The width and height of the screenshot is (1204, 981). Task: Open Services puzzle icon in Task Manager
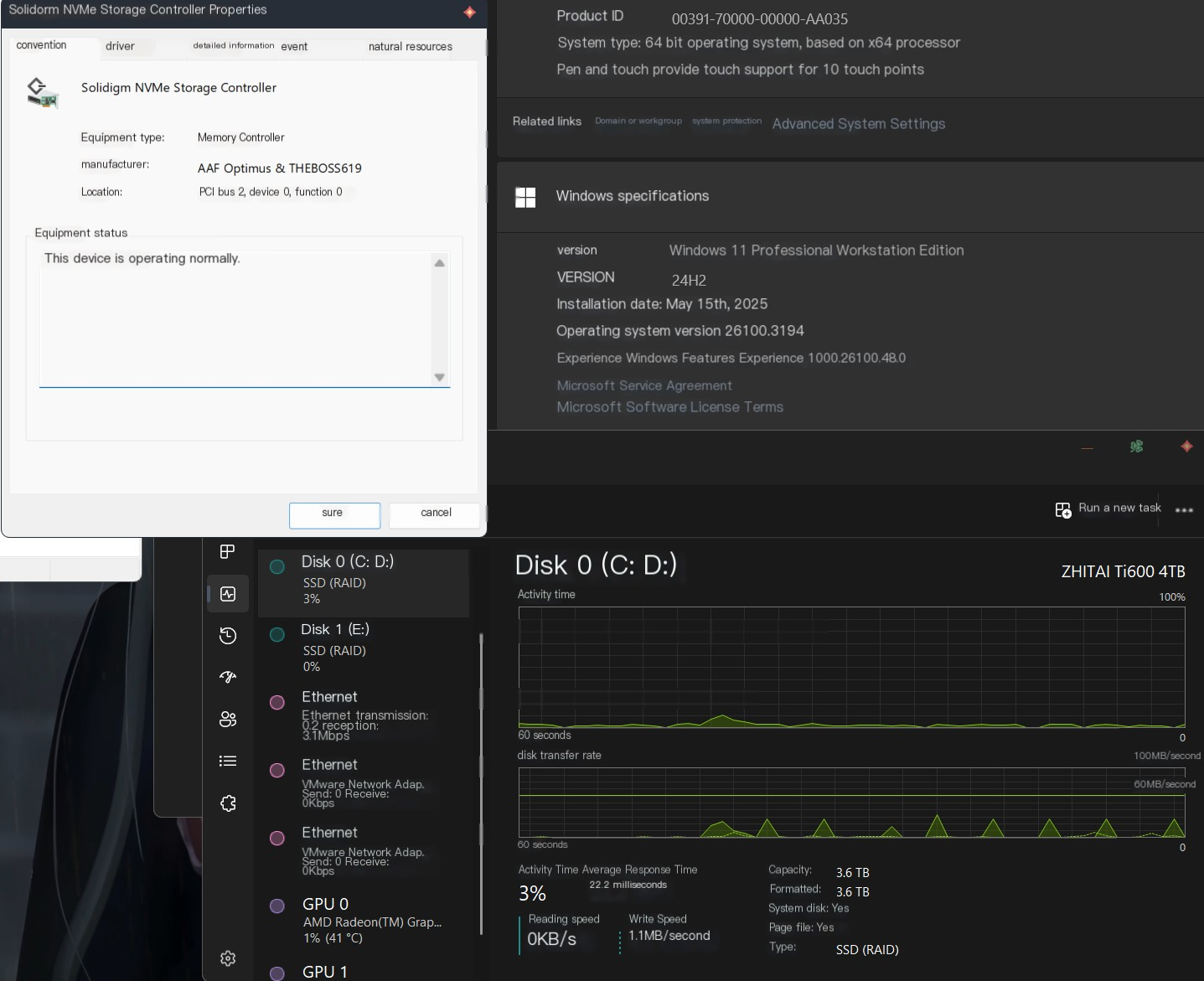tap(228, 803)
